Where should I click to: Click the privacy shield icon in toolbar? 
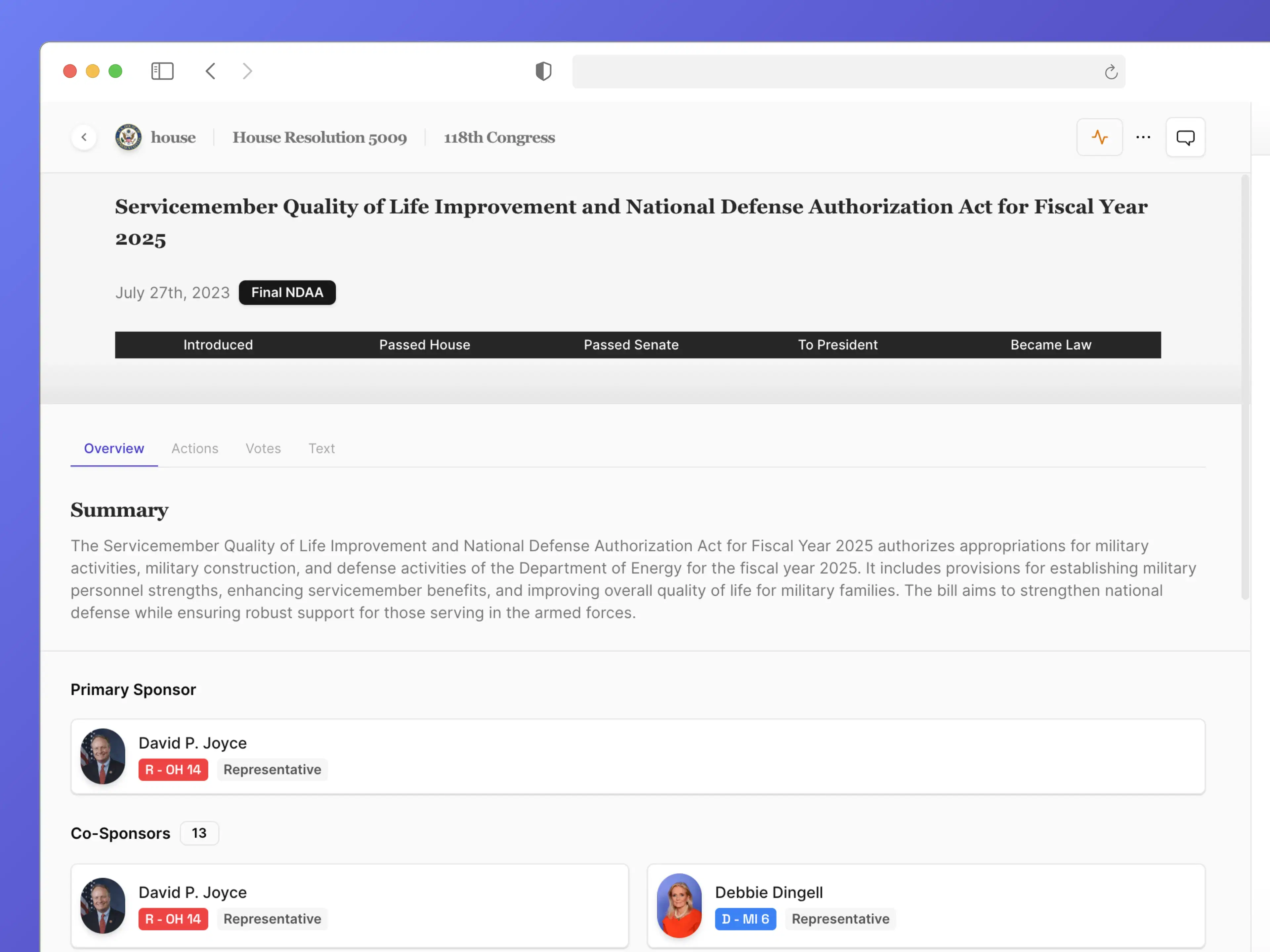coord(543,71)
